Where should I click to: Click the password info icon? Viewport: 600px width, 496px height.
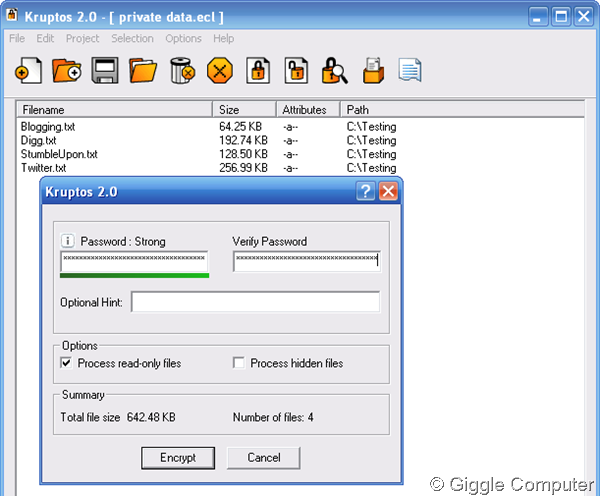(68, 241)
